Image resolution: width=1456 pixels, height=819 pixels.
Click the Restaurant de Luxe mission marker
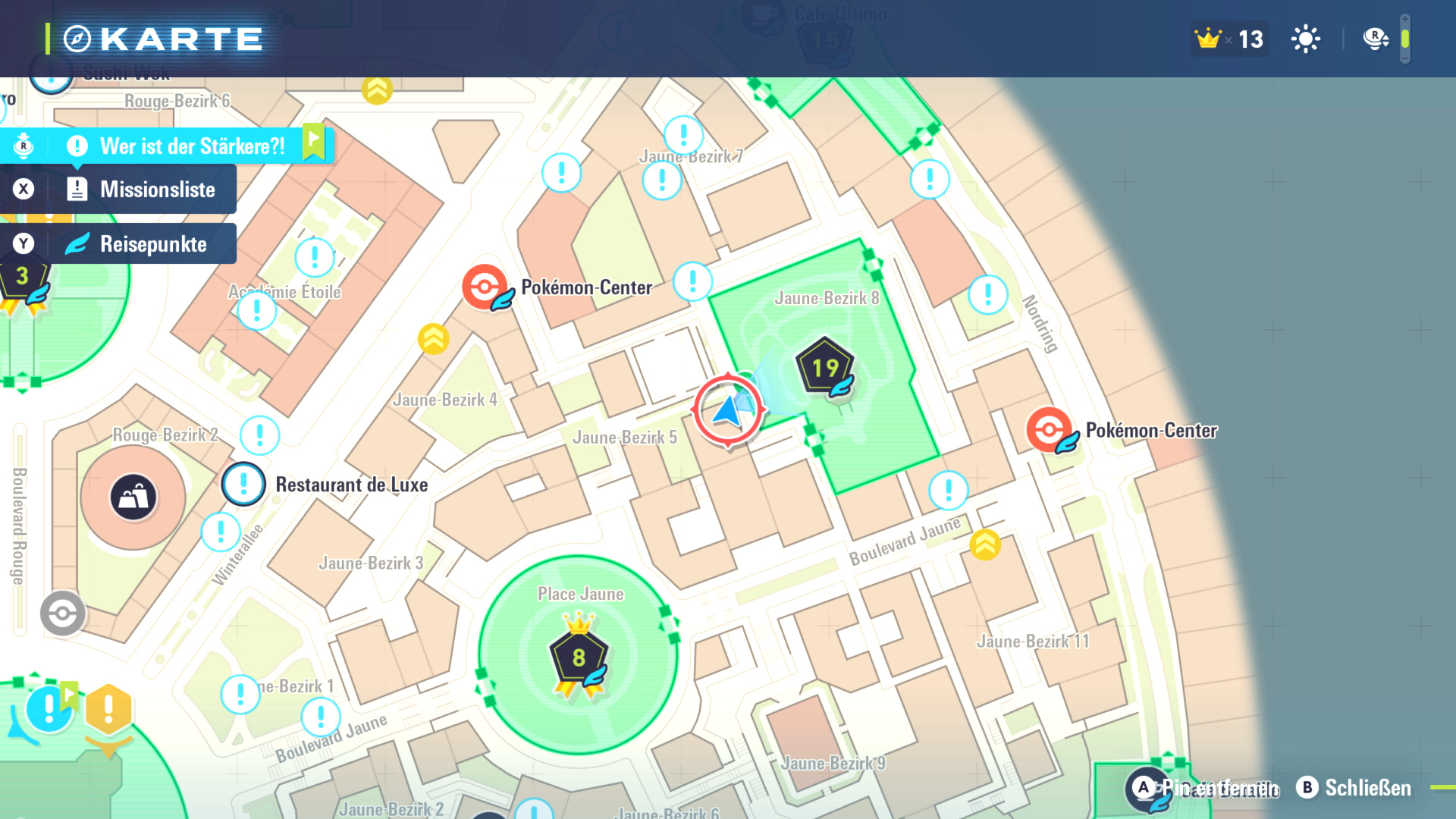(243, 483)
